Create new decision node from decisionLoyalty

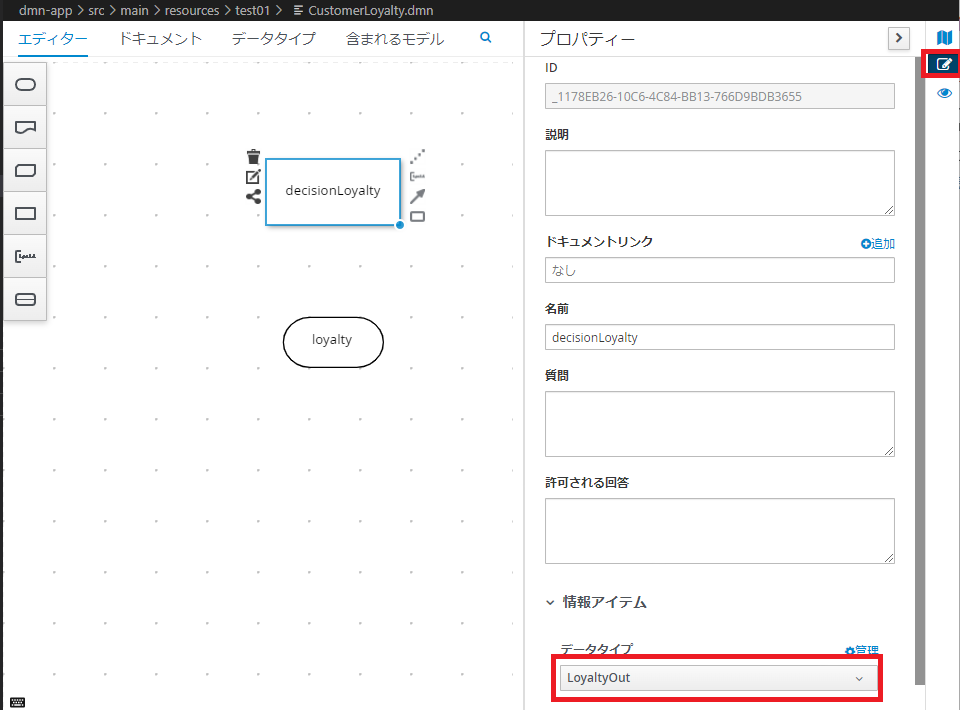click(418, 217)
